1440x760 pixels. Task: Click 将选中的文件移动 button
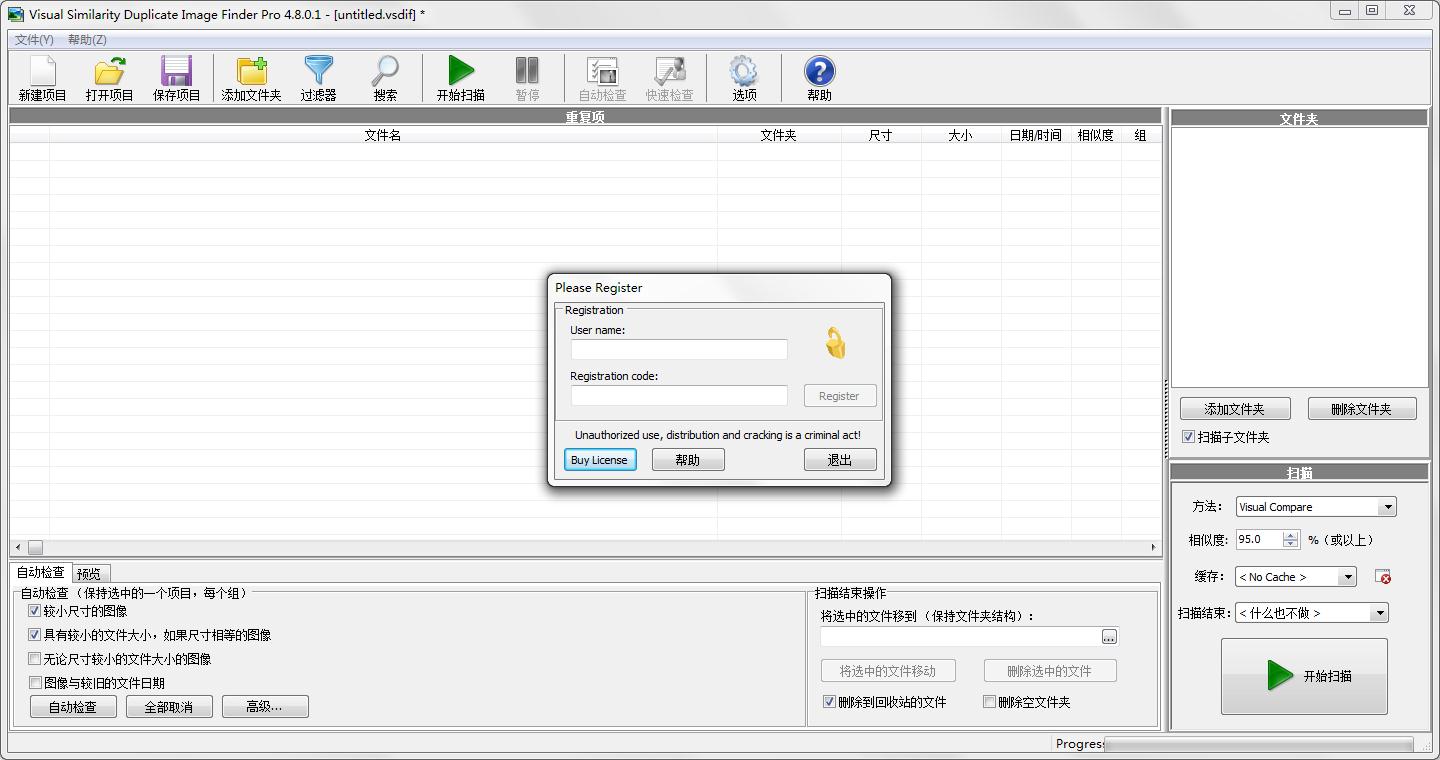click(888, 671)
